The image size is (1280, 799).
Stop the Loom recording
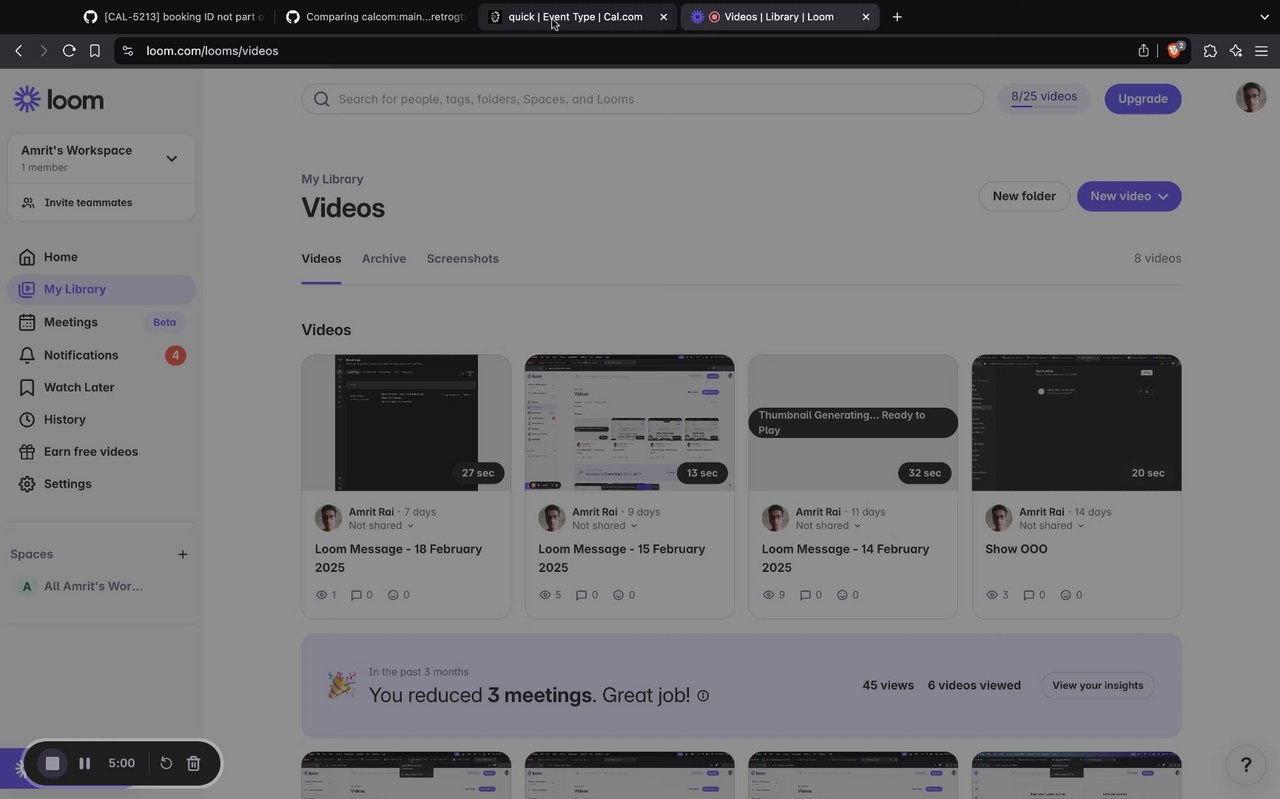53,763
